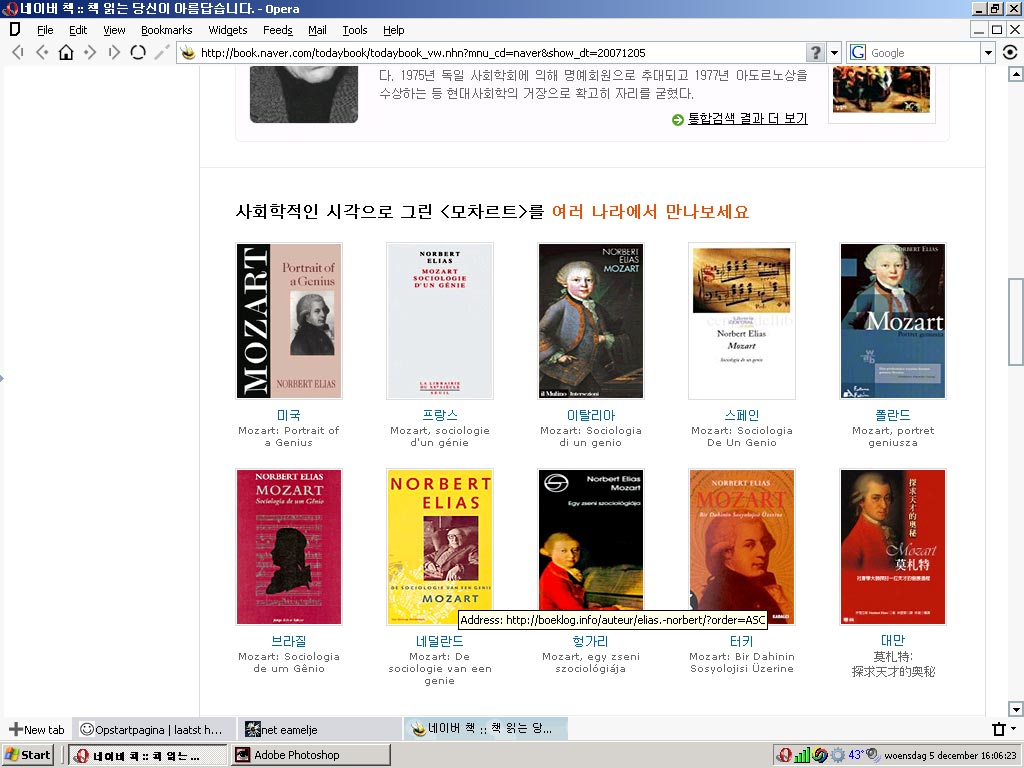The image size is (1024, 768).
Task: Open the Mail menu
Action: click(x=317, y=30)
